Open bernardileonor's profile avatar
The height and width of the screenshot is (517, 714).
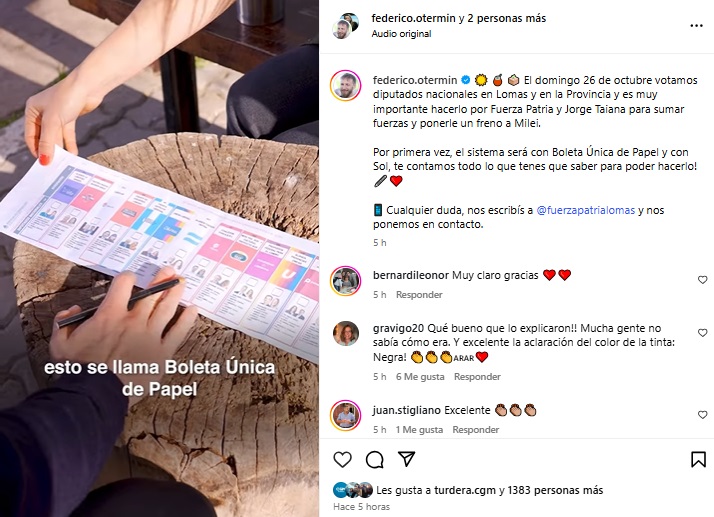(346, 281)
